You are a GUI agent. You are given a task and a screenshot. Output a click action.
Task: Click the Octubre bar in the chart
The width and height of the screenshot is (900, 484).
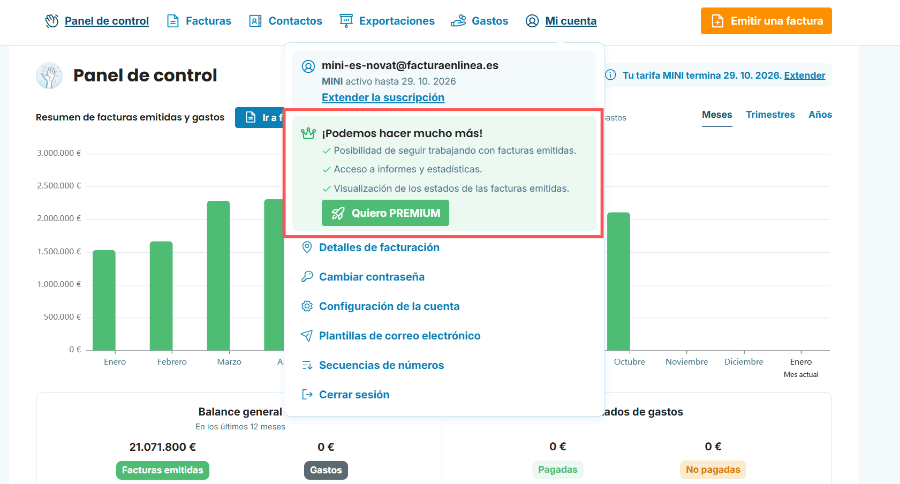pos(618,281)
